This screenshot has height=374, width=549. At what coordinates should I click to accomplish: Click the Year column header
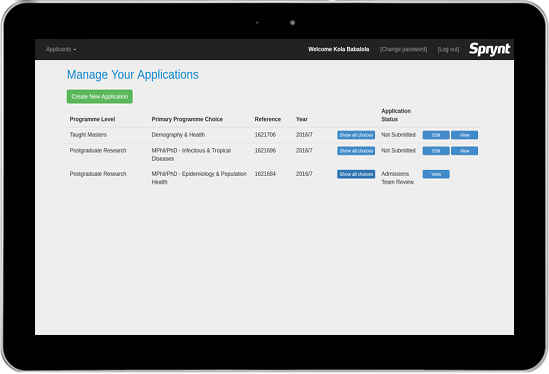[301, 119]
